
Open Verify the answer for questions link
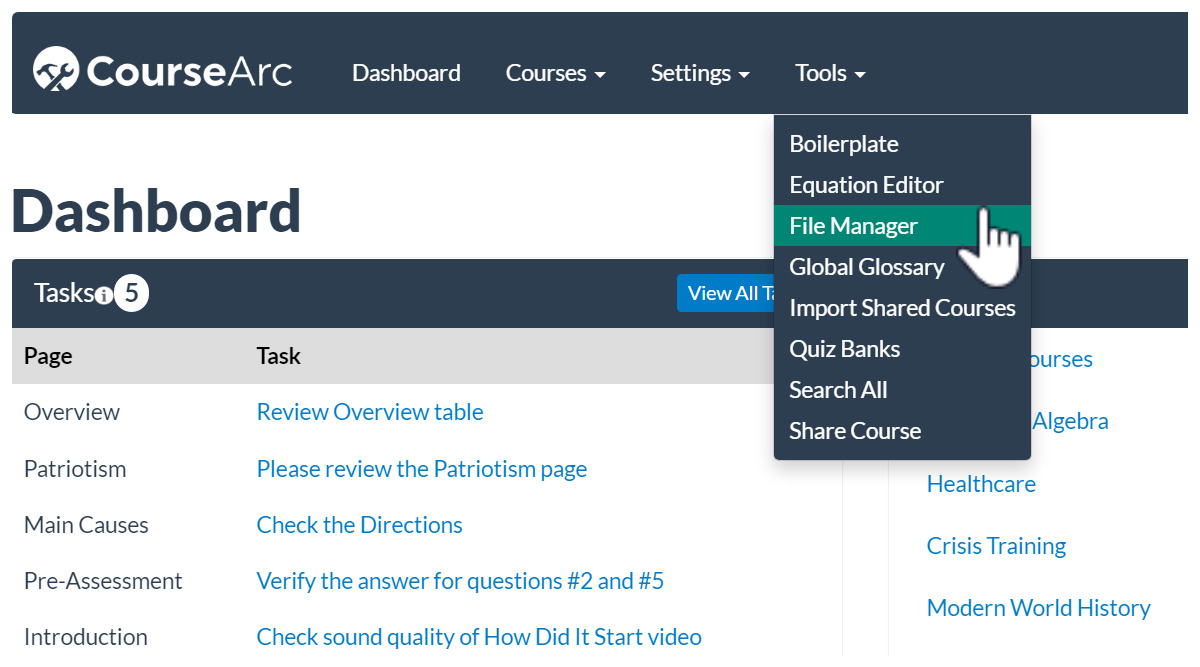tap(461, 581)
